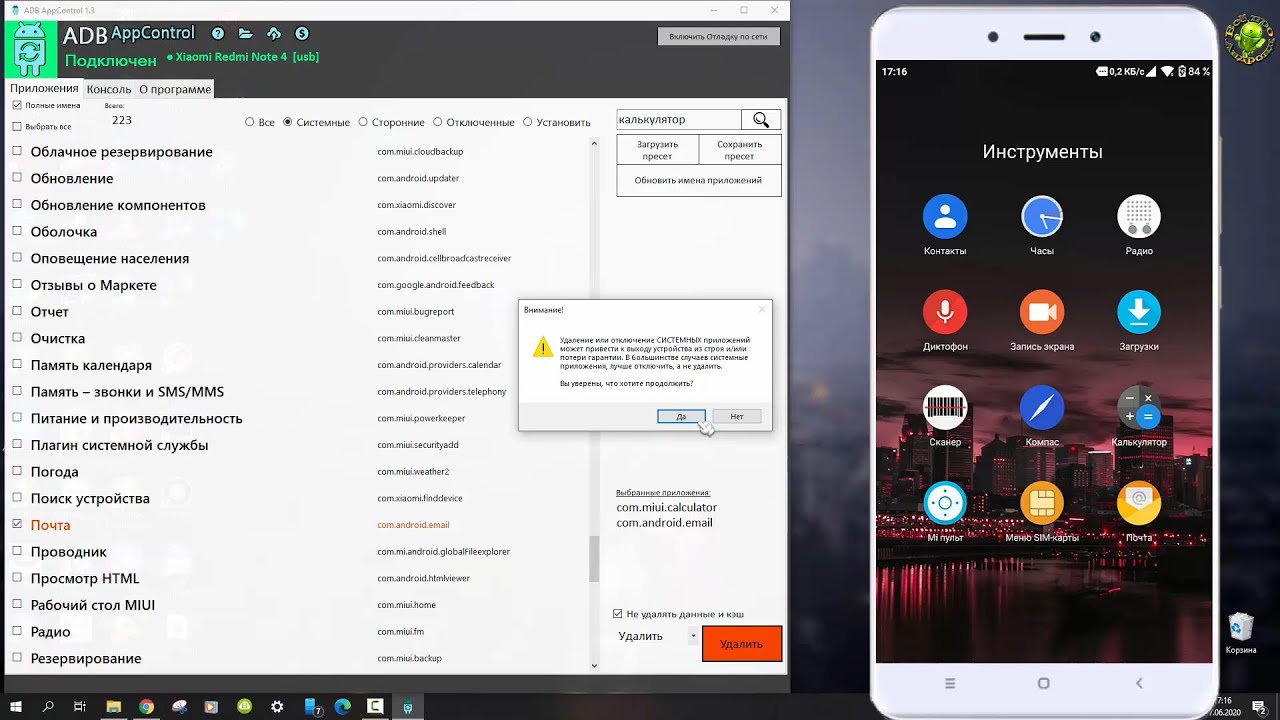Click the Рабочий стол MIUI row label
The image size is (1280, 720).
[x=93, y=605]
